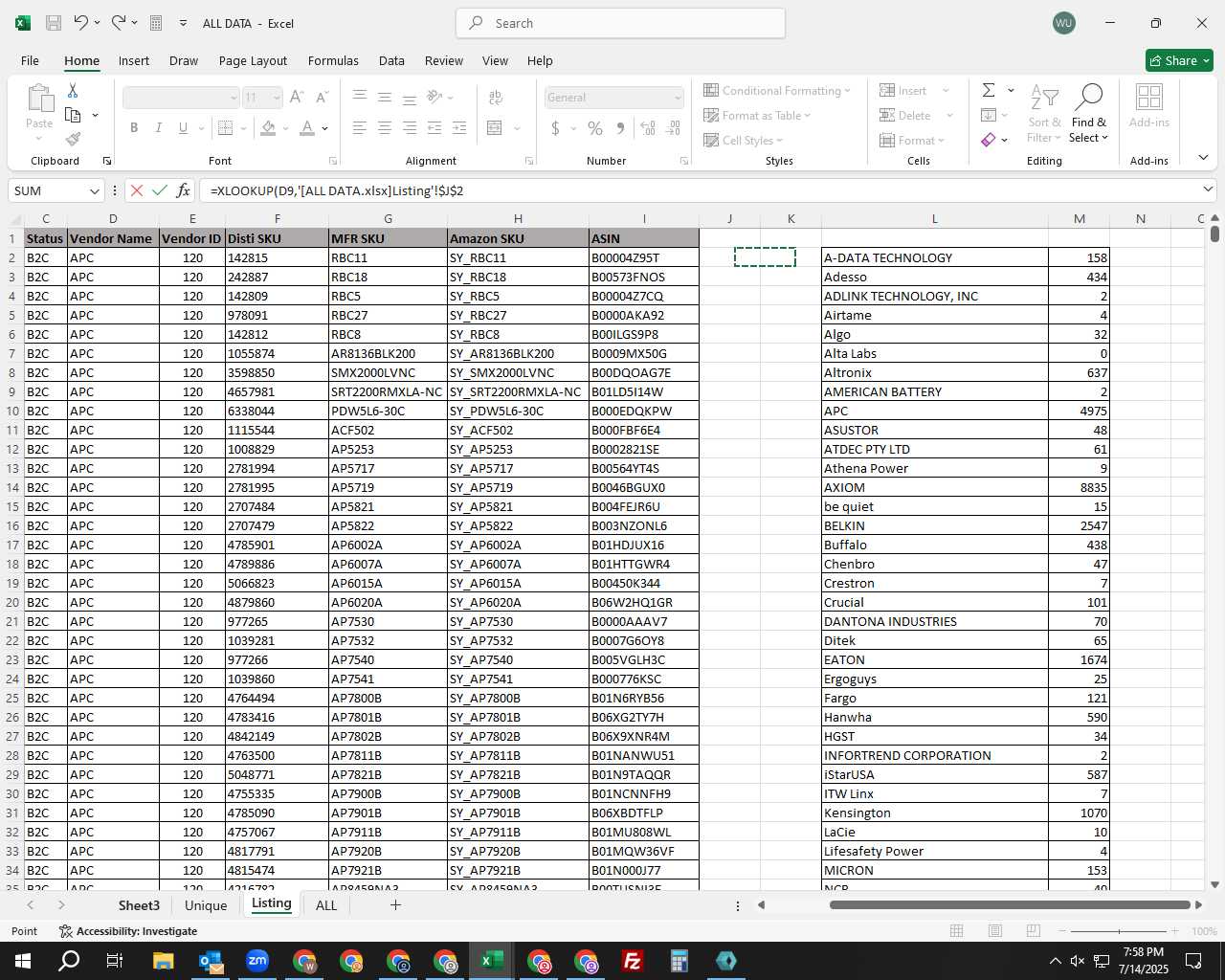Click the zoom slider in status bar
This screenshot has height=980, width=1225.
(1117, 931)
